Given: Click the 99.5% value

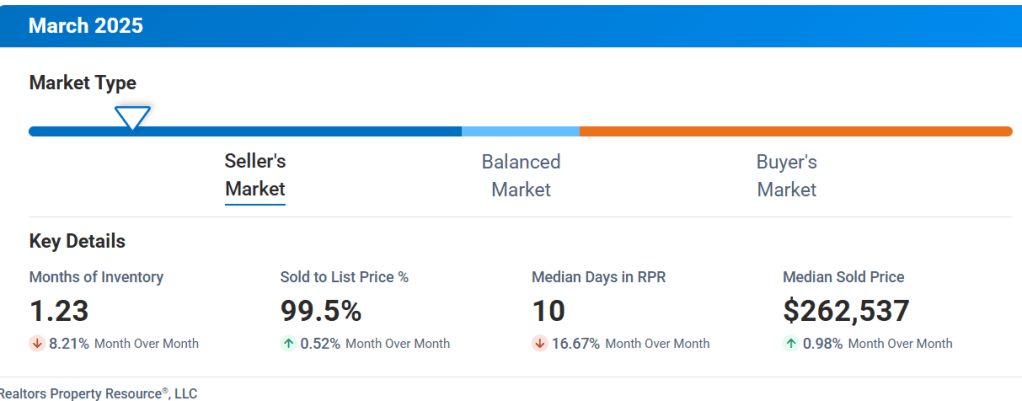Looking at the screenshot, I should click(x=320, y=311).
